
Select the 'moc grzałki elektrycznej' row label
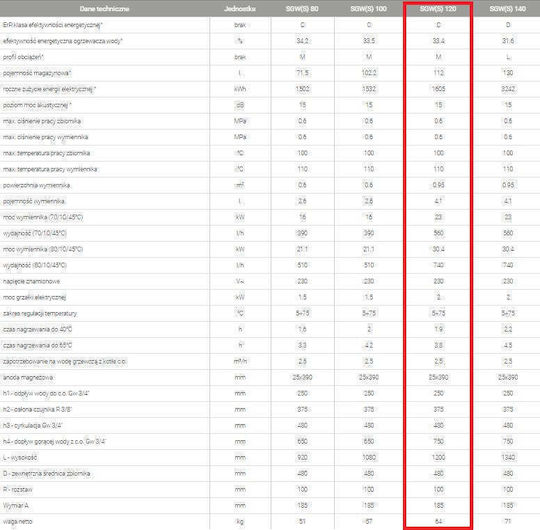[34, 297]
